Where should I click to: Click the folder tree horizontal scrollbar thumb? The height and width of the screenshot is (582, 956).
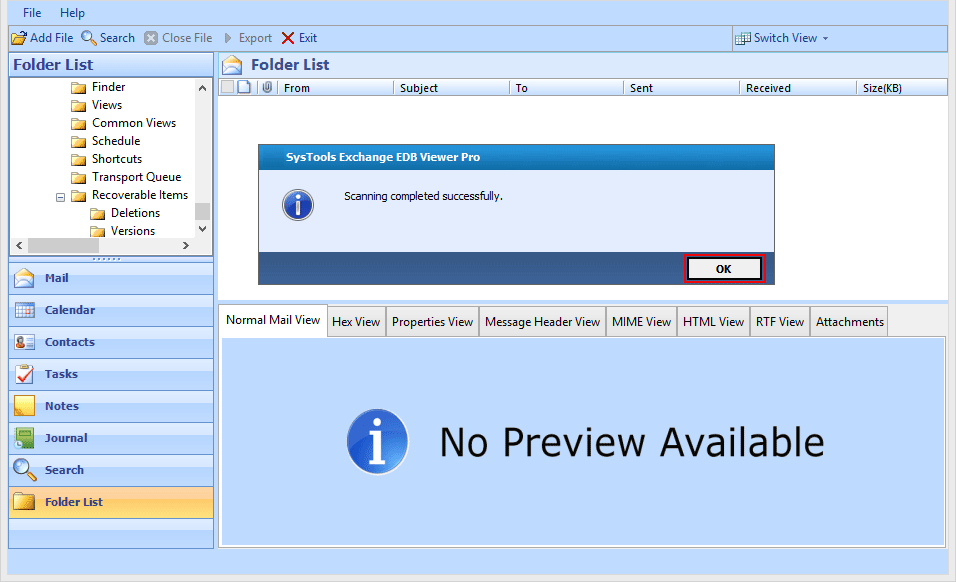coord(63,246)
